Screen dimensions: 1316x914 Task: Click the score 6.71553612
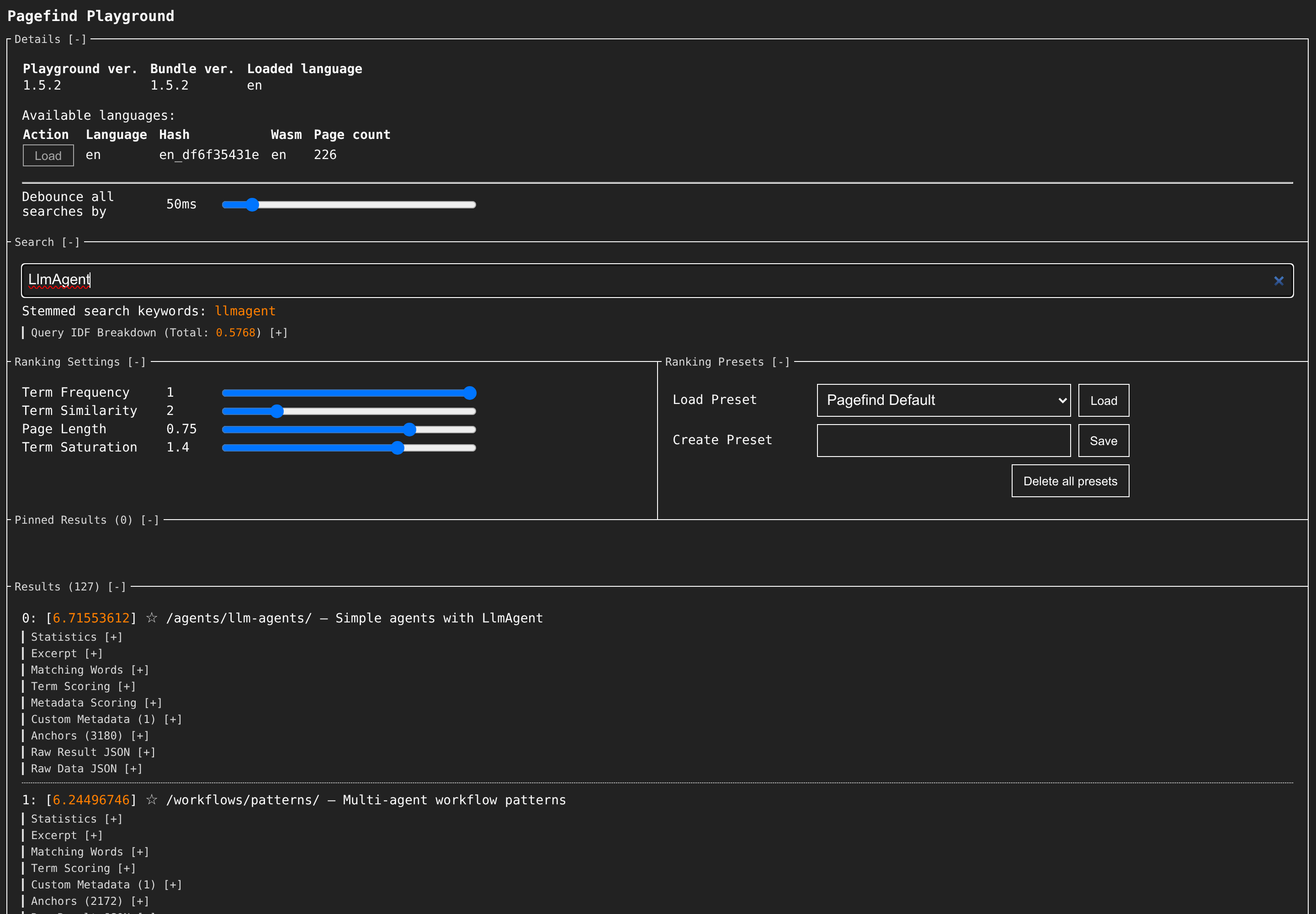pyautogui.click(x=91, y=618)
